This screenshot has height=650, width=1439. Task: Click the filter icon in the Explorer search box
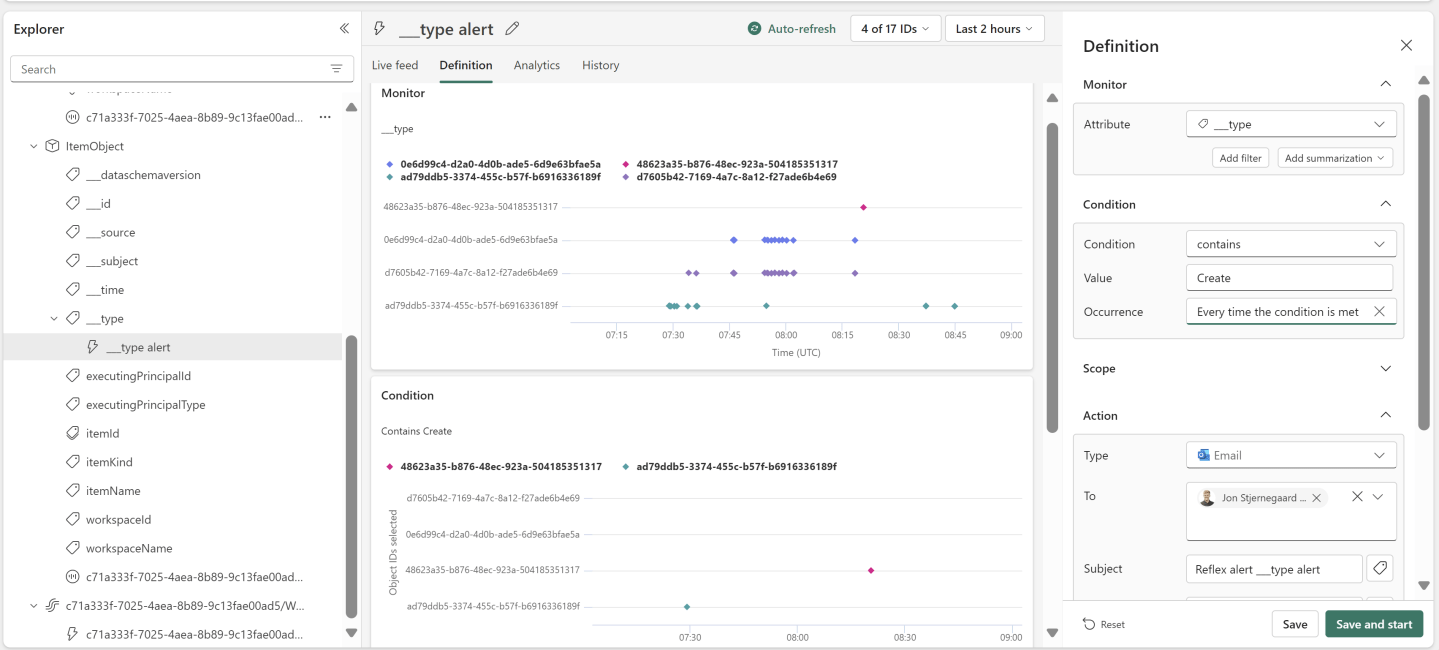[x=336, y=68]
